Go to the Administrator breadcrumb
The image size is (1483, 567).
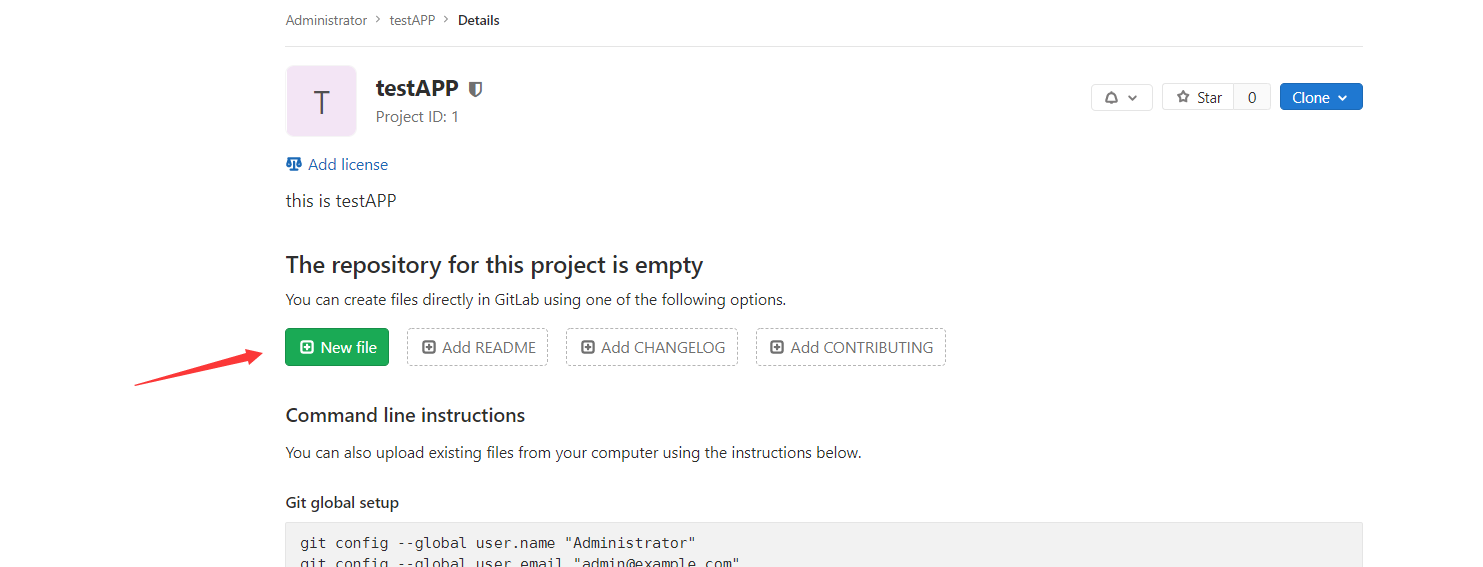click(x=326, y=20)
